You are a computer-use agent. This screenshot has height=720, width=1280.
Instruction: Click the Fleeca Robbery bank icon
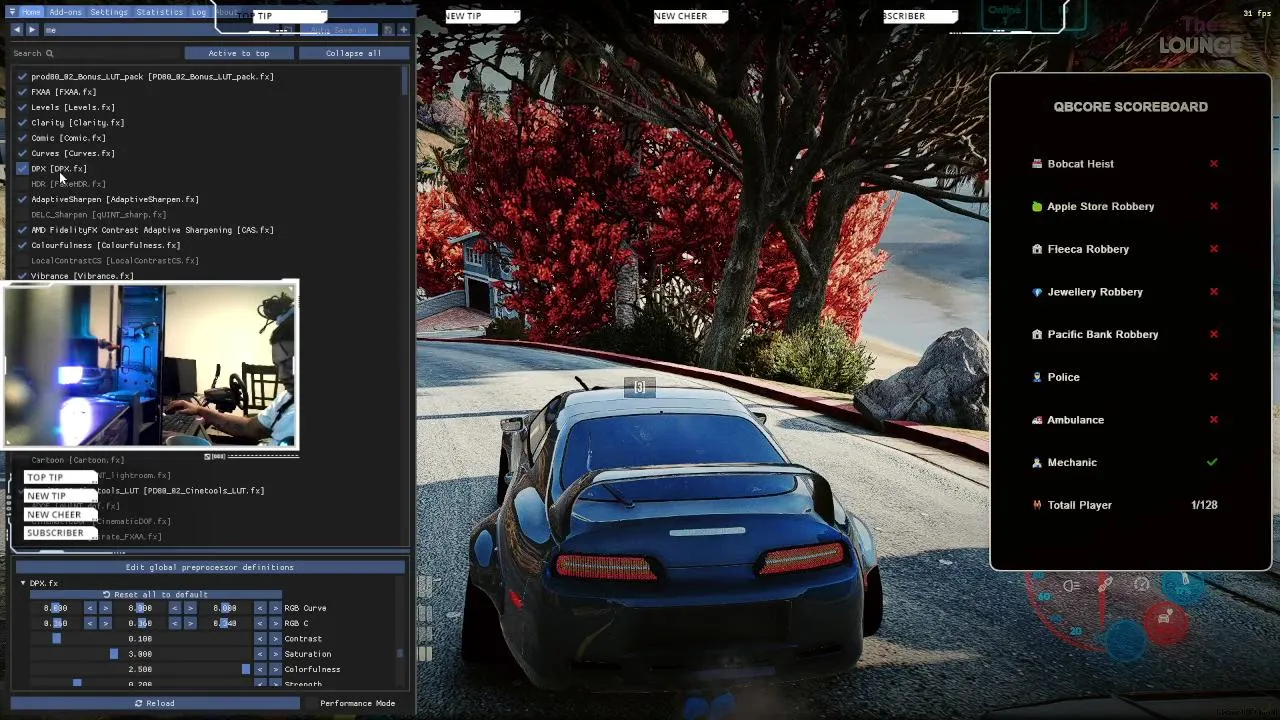(1037, 249)
